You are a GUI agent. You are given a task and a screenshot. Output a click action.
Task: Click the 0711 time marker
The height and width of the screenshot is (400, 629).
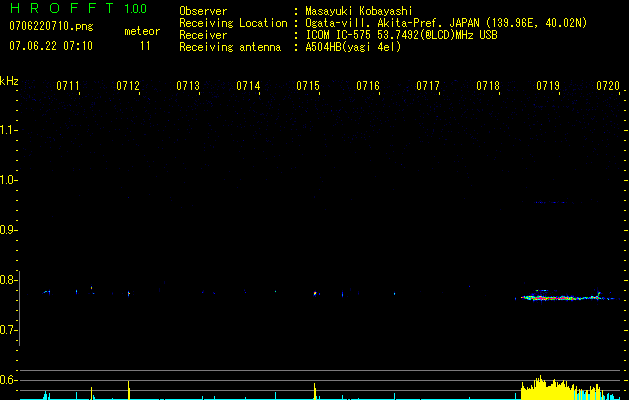67,86
